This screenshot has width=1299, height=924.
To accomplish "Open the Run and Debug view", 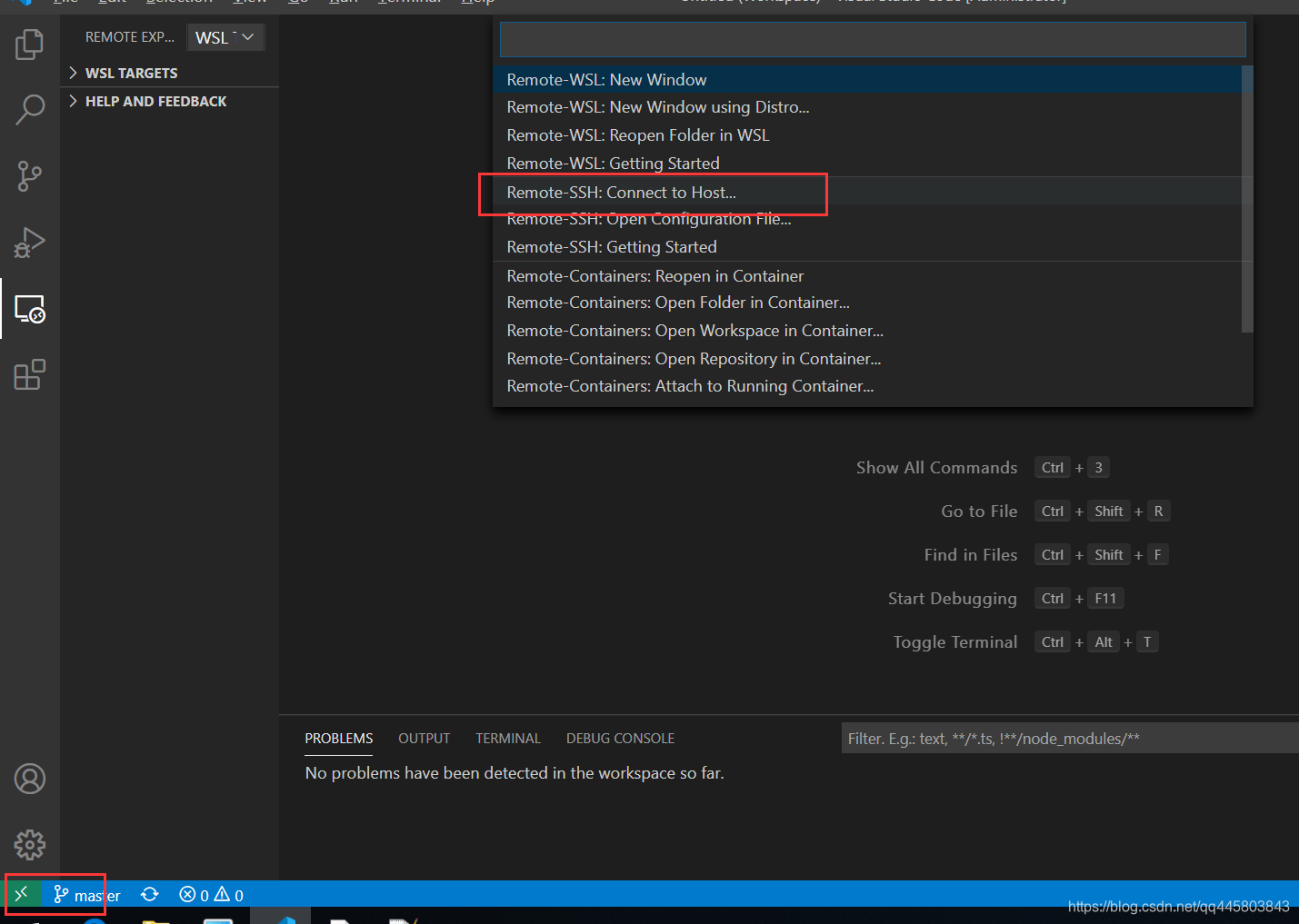I will [29, 243].
